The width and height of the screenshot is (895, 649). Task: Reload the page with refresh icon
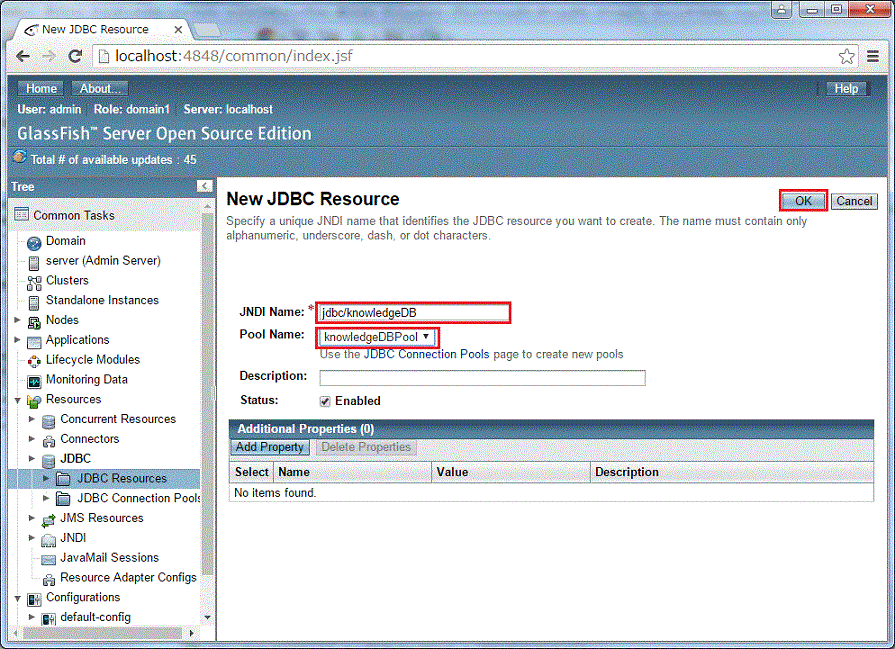point(75,56)
